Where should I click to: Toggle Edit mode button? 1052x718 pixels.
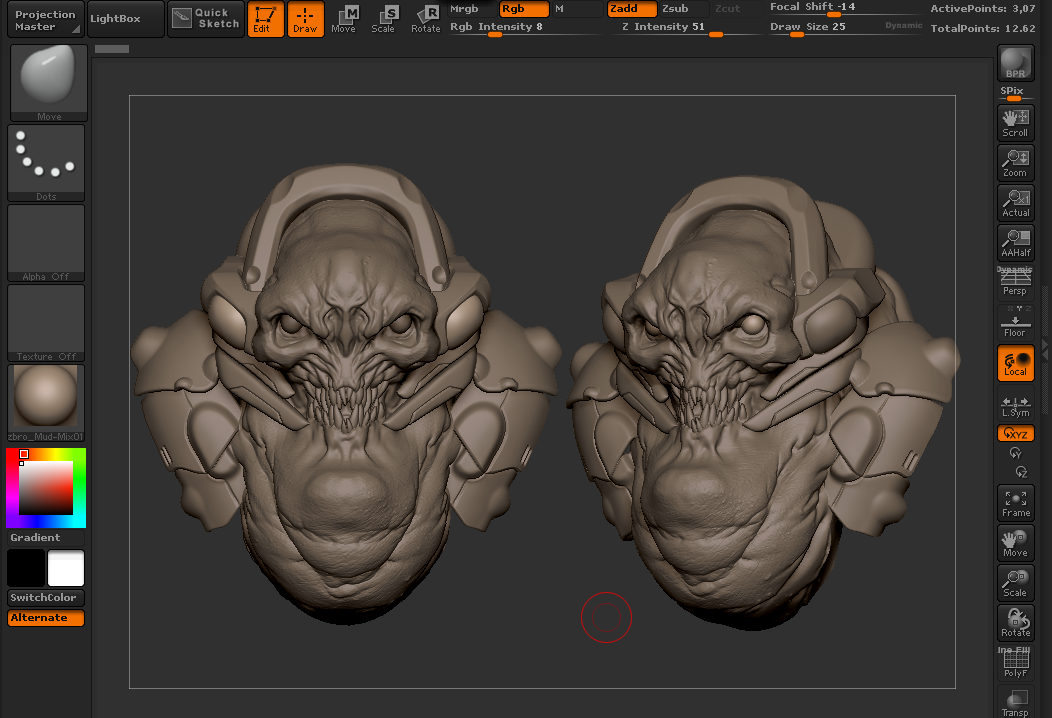(265, 19)
